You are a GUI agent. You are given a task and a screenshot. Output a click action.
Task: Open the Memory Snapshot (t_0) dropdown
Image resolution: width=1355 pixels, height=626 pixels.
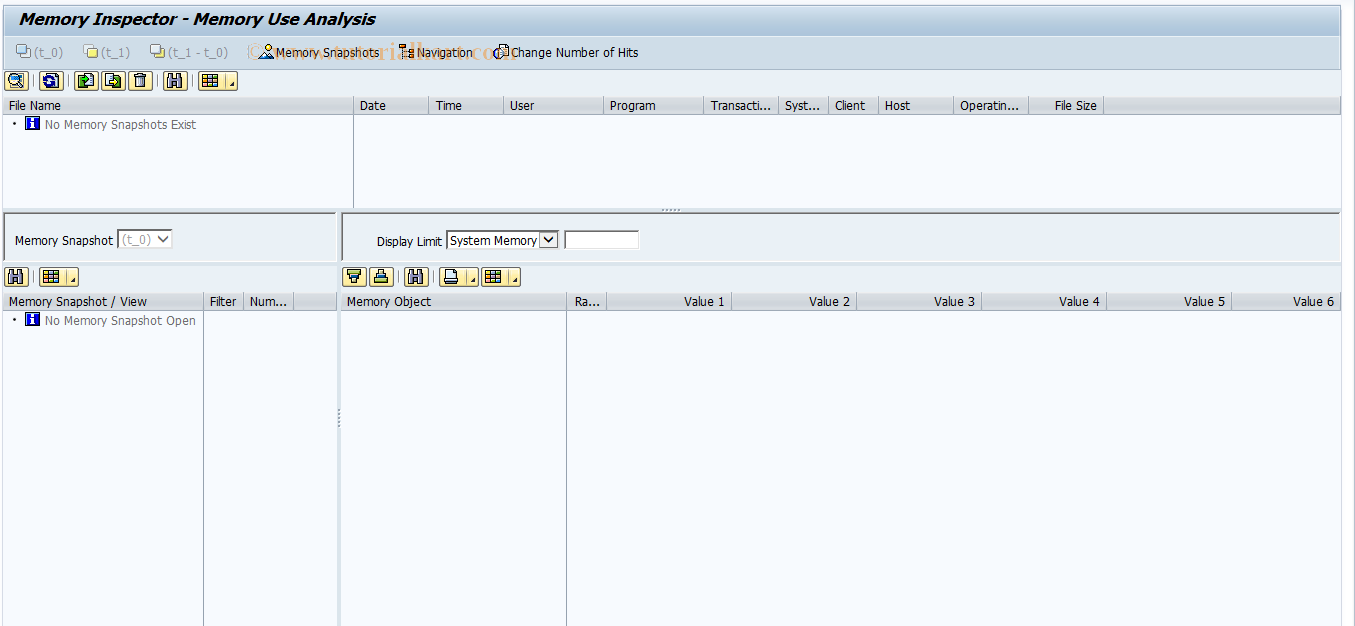[145, 240]
